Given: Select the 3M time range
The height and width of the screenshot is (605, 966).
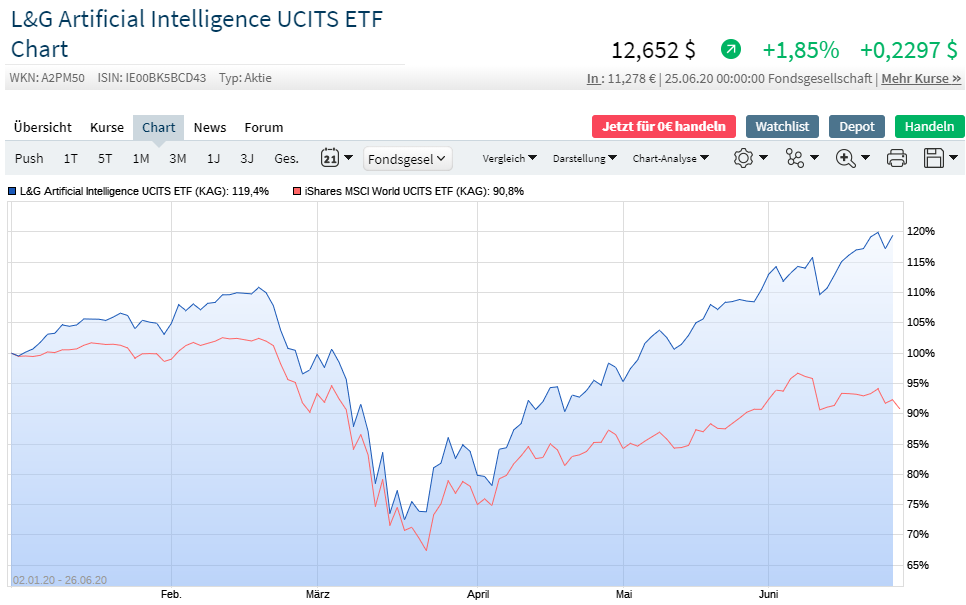Looking at the screenshot, I should (x=178, y=158).
